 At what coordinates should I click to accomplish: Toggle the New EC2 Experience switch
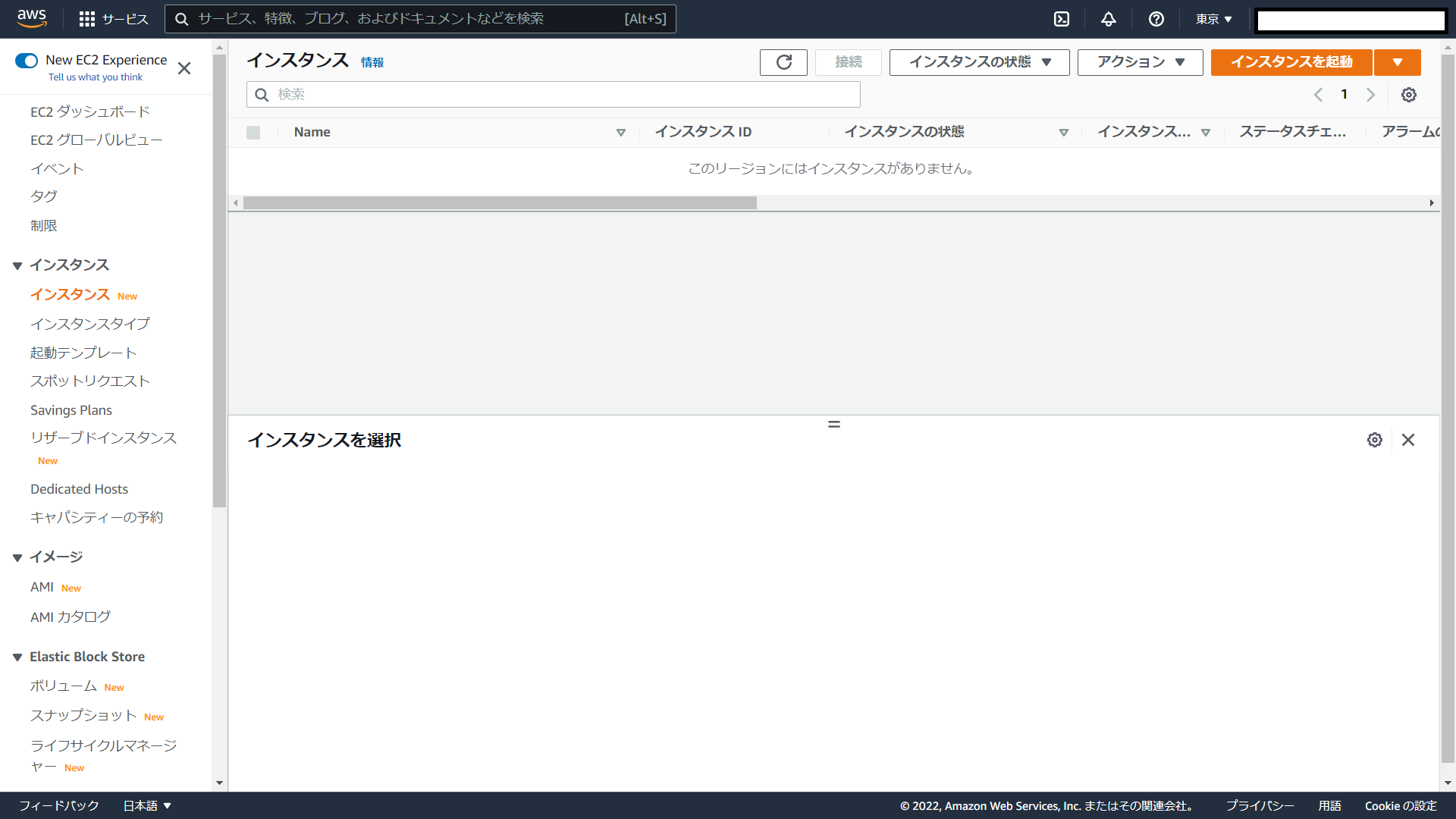[27, 61]
